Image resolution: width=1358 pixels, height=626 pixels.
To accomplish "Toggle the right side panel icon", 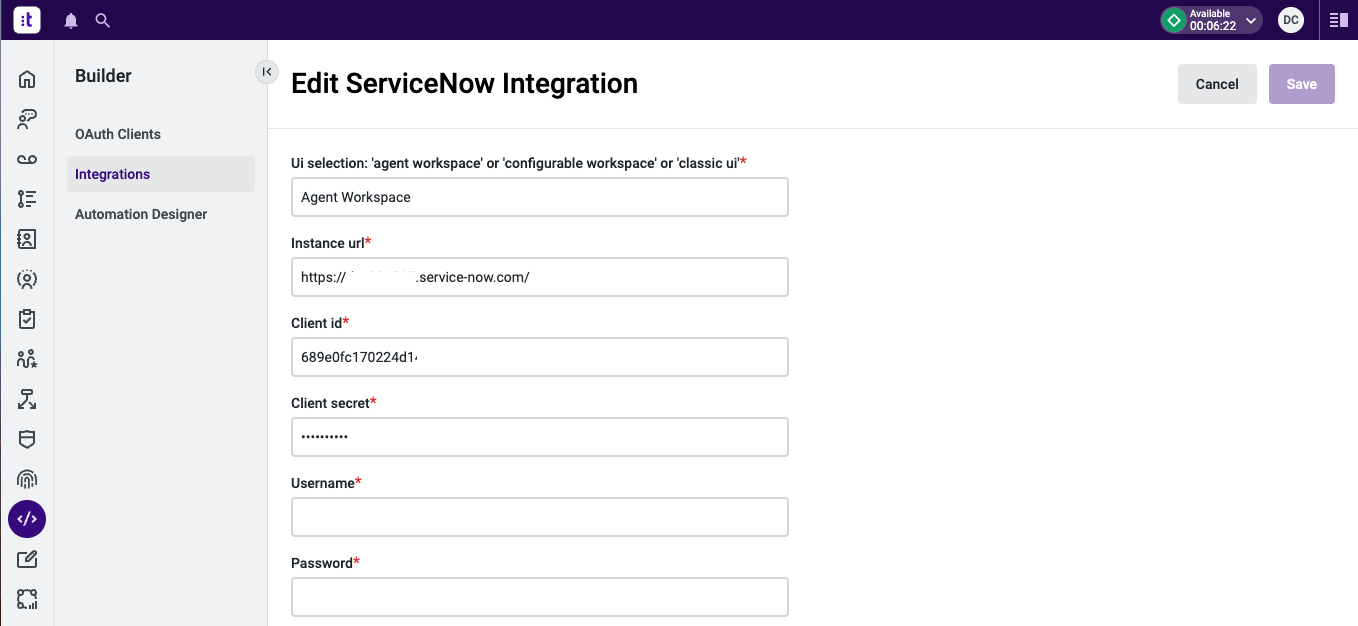I will point(1339,20).
